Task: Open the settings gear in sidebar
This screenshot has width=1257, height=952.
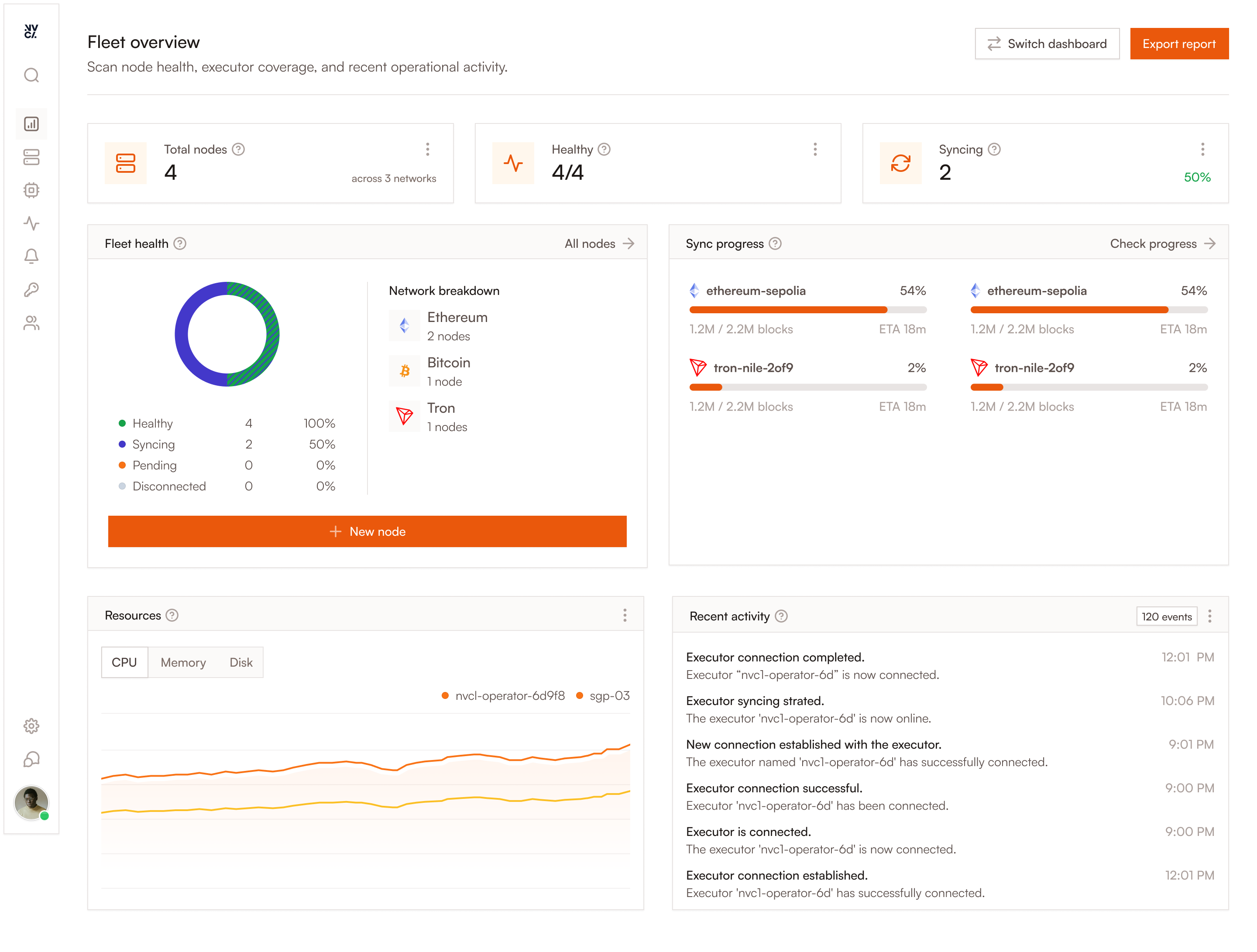Action: coord(31,726)
